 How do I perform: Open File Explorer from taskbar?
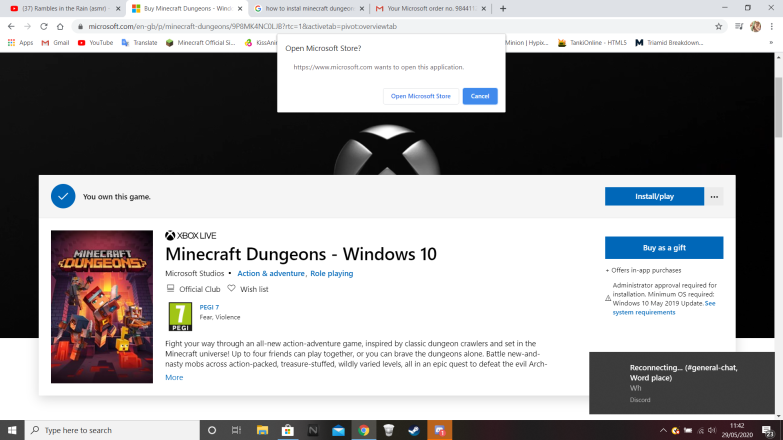tap(262, 430)
